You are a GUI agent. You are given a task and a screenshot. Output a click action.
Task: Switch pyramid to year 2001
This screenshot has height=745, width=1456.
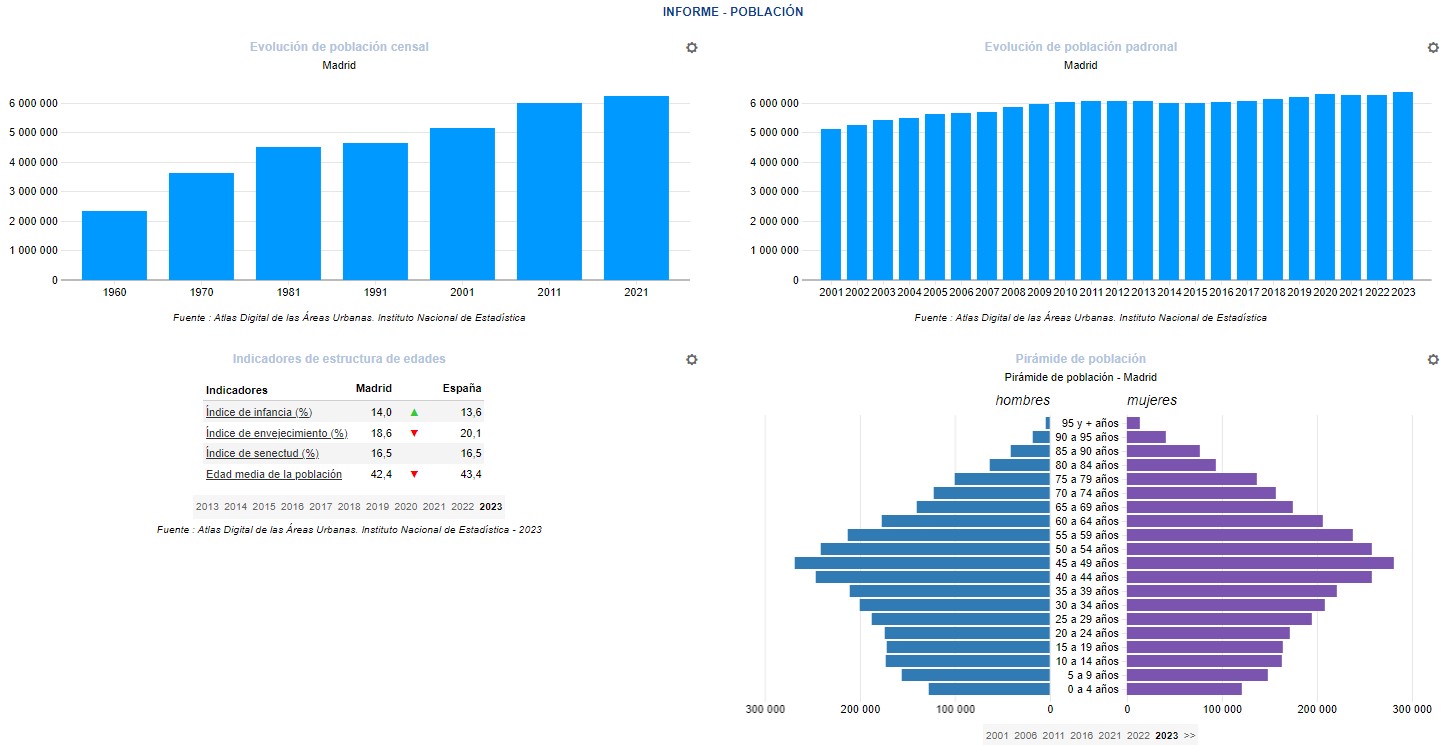(x=997, y=735)
